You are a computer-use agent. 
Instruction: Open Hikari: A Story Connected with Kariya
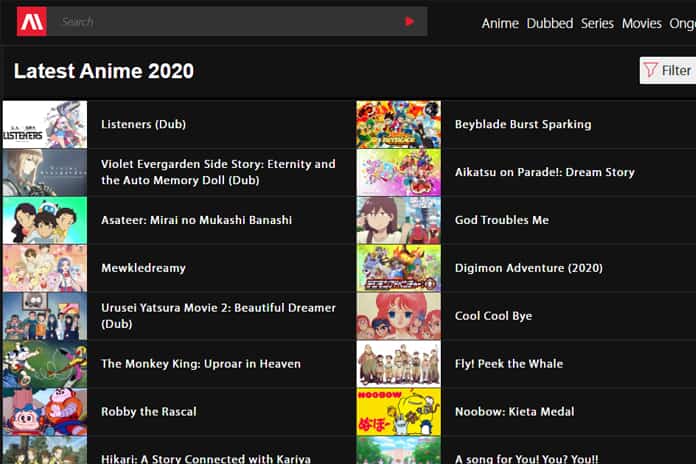(206, 459)
